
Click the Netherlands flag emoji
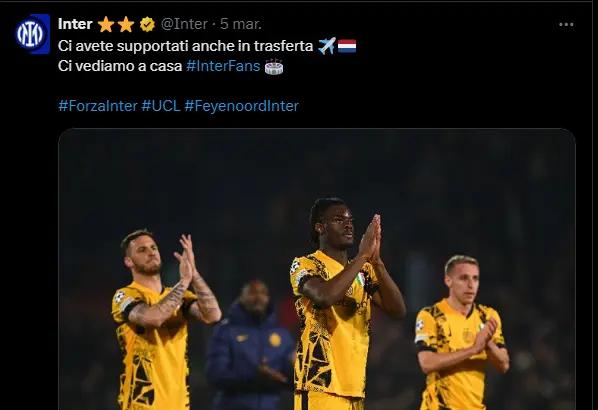click(x=347, y=46)
